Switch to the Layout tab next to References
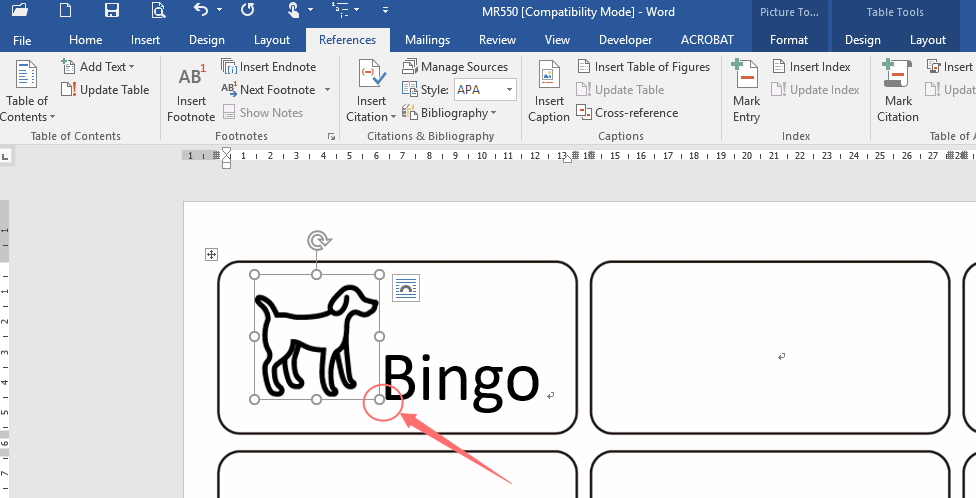This screenshot has height=498, width=976. point(271,40)
